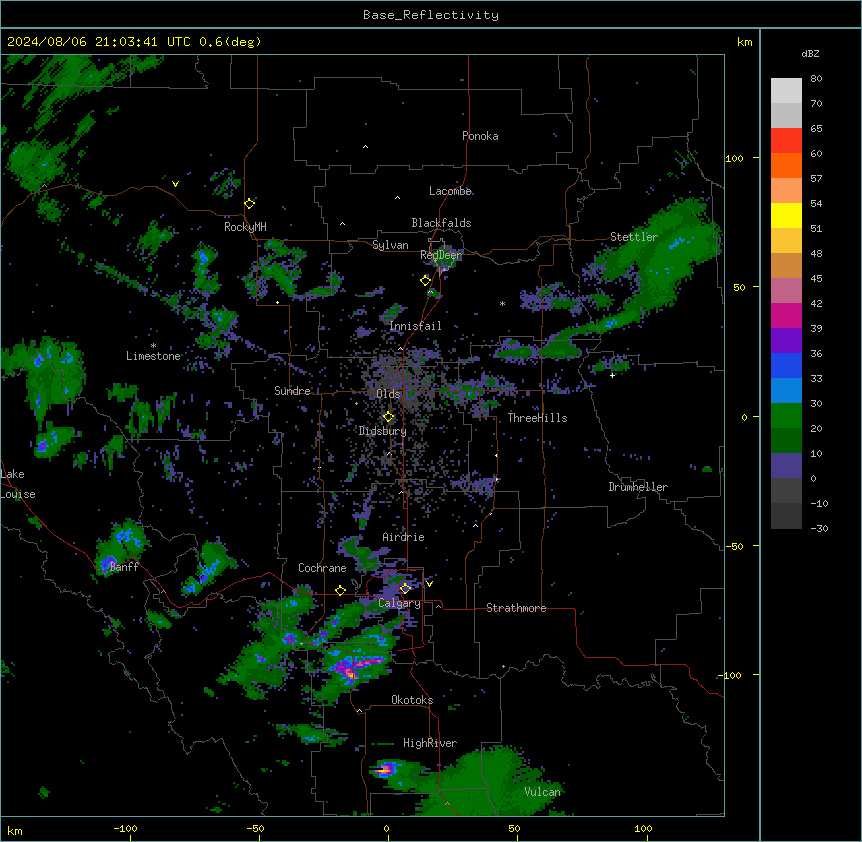Click the yellow V marker northwest of RockyMH

coord(175,184)
